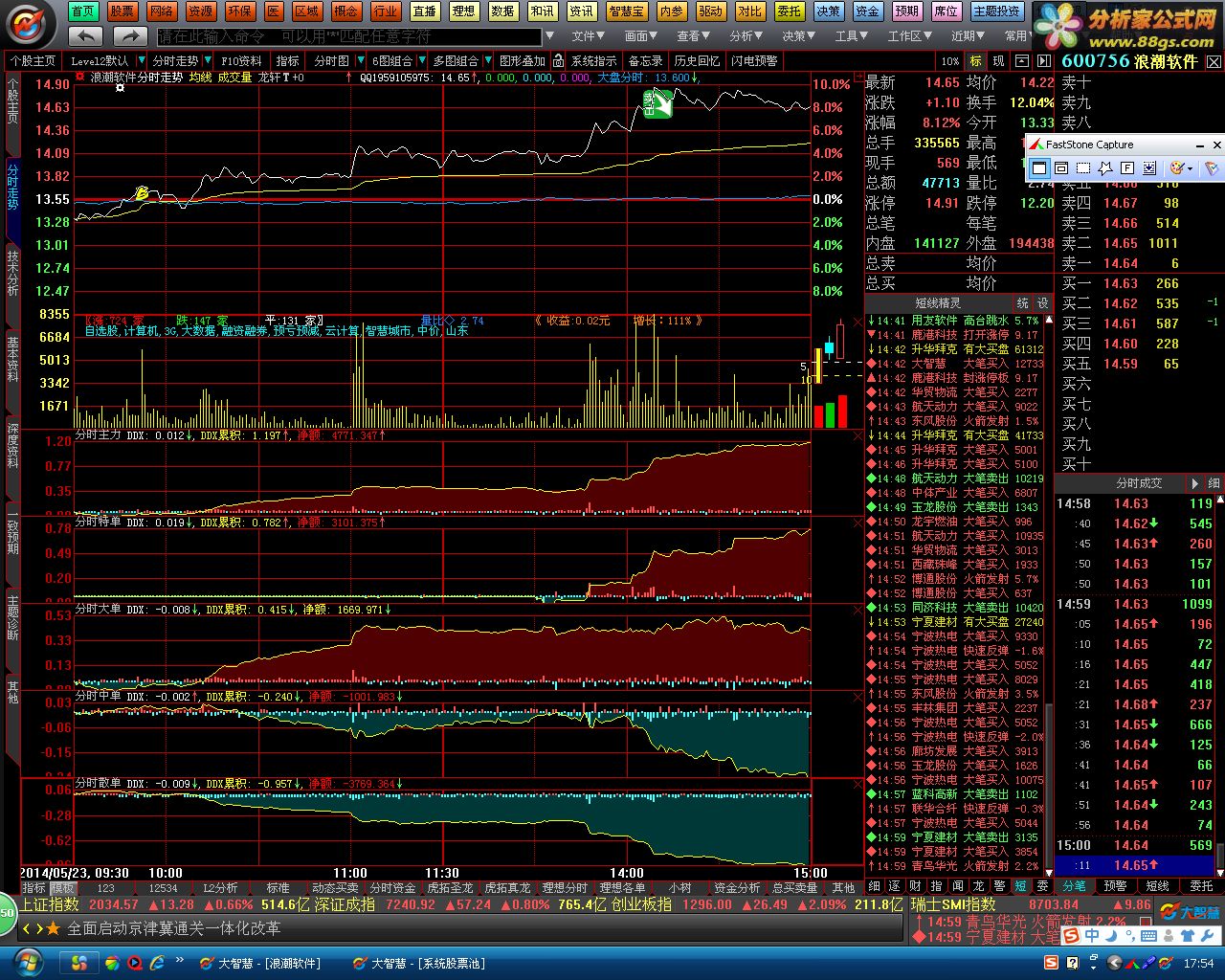Click the arrow button in 分时成交 header

[x=1194, y=483]
